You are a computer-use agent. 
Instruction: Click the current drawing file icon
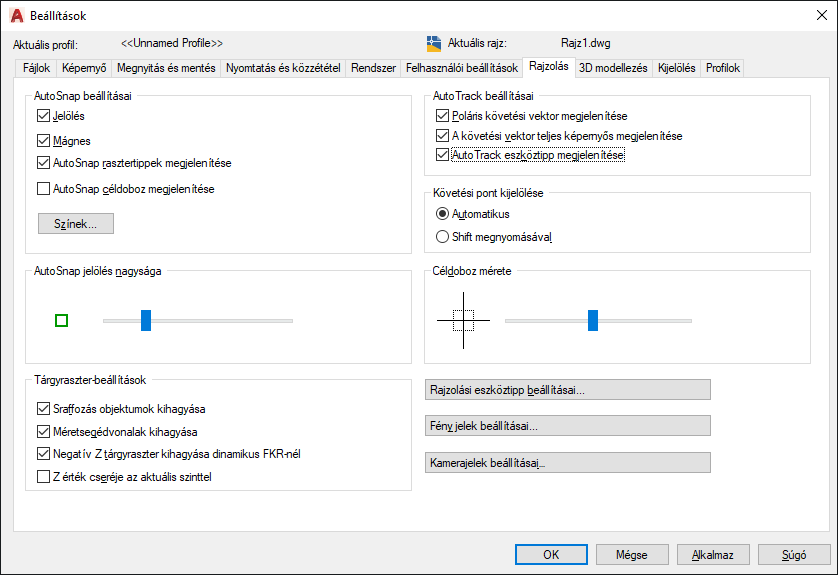coord(434,43)
